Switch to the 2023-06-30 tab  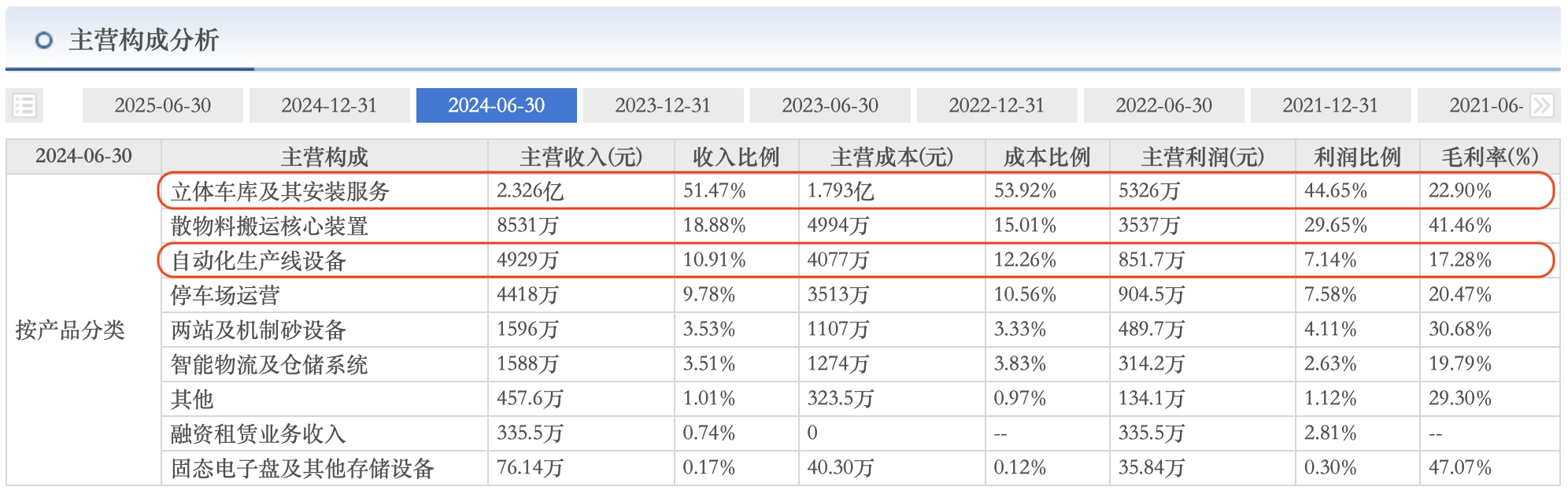pyautogui.click(x=830, y=105)
